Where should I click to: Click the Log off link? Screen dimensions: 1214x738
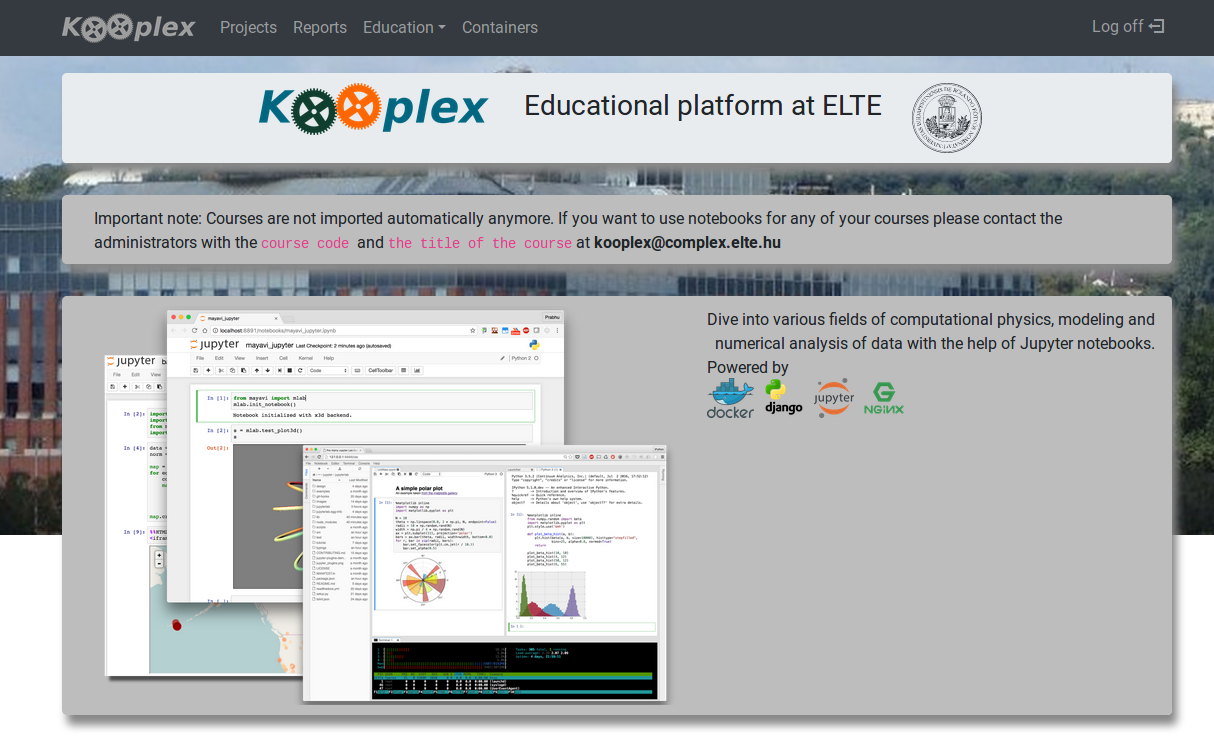click(x=1117, y=27)
